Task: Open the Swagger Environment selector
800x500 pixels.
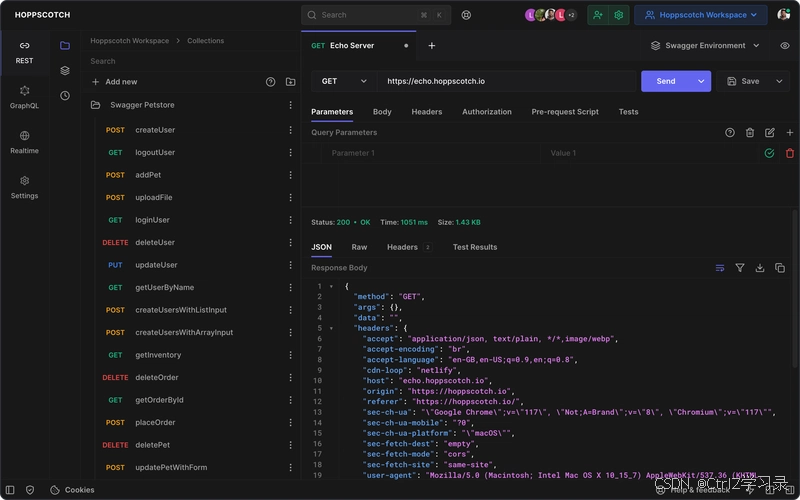Action: click(x=705, y=45)
